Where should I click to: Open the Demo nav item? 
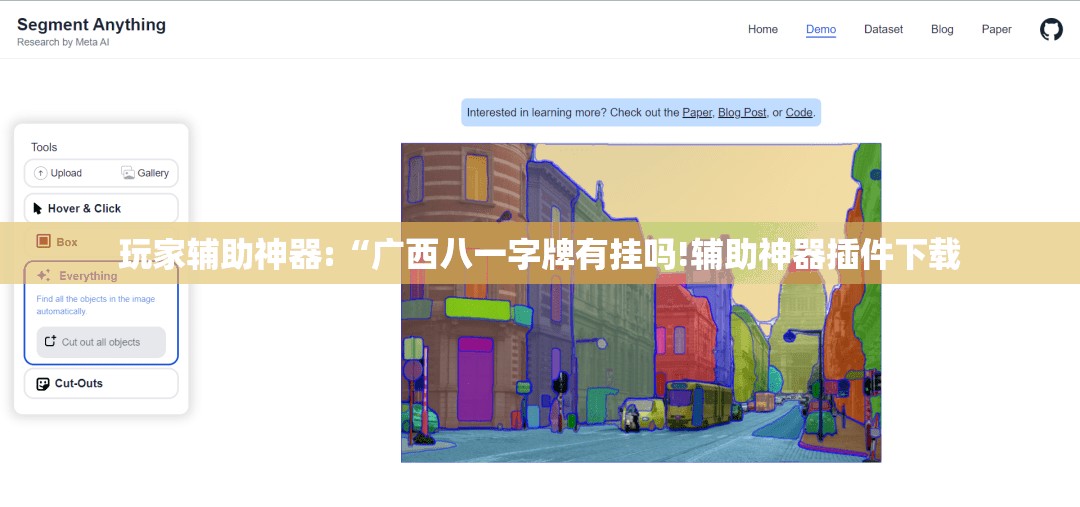pos(821,29)
